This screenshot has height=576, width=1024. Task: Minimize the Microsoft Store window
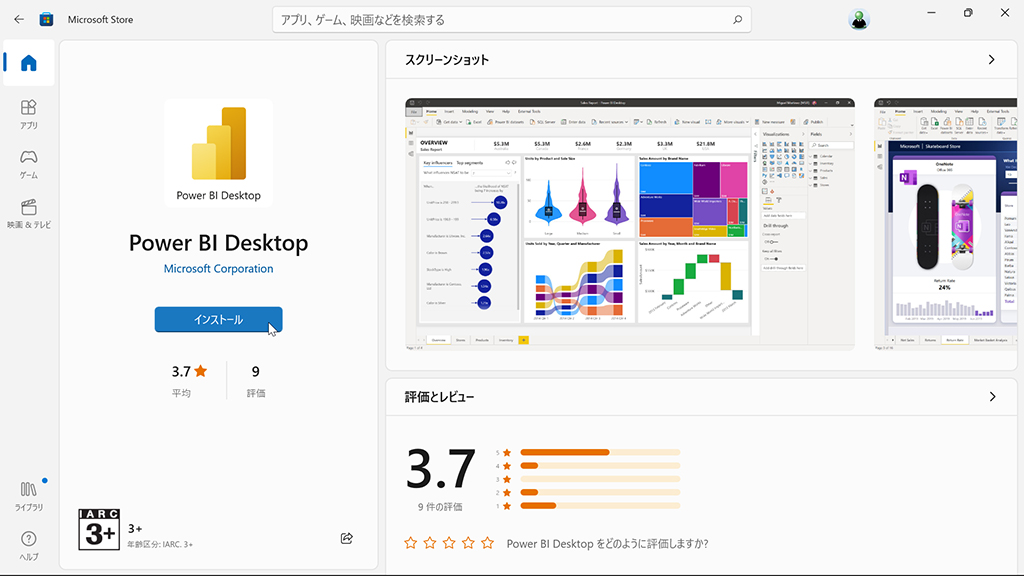click(931, 12)
